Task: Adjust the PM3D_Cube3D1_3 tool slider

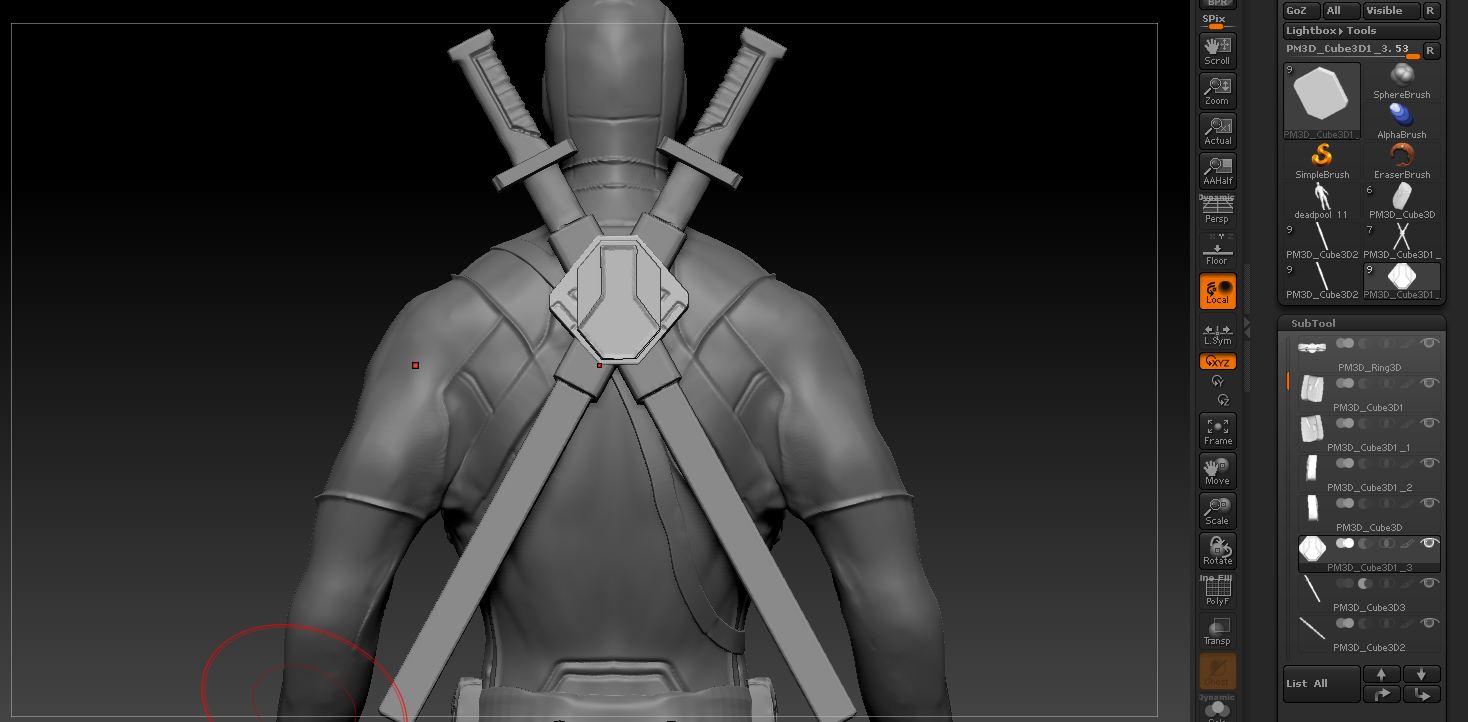Action: [1352, 50]
